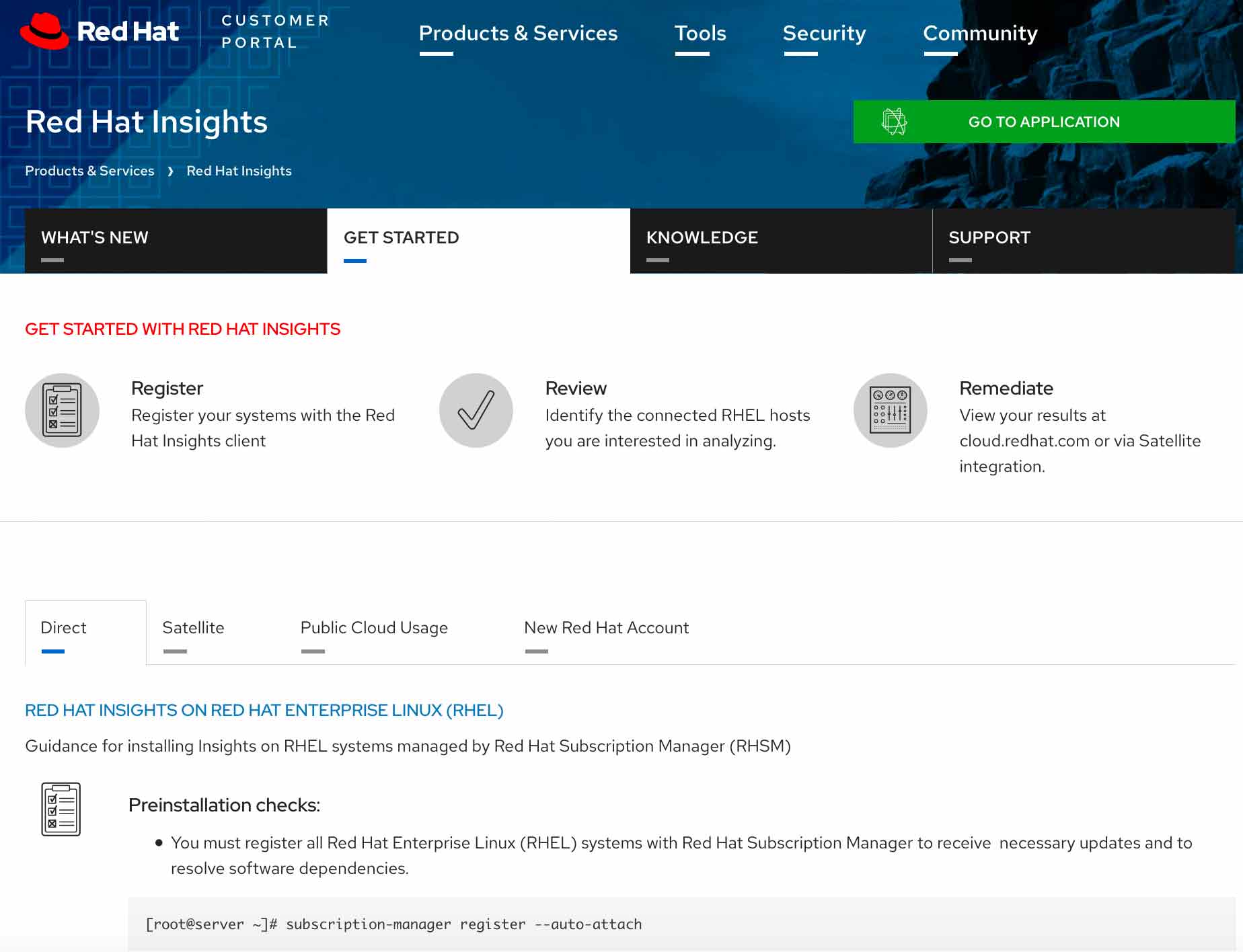Click the Register clipboard icon
Screen dimensions: 1243x952
(x=61, y=410)
